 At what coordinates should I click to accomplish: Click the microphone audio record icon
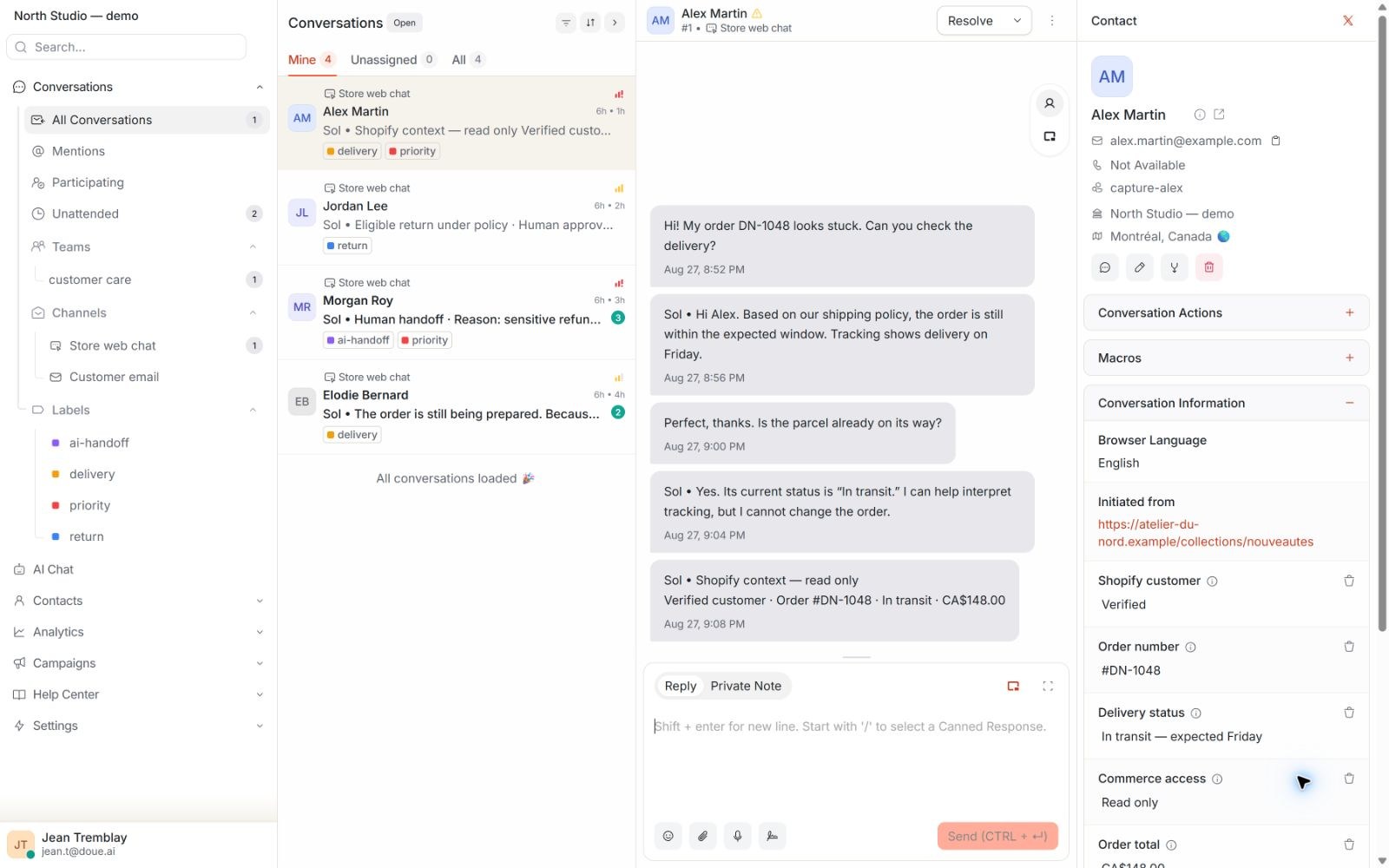tap(737, 836)
